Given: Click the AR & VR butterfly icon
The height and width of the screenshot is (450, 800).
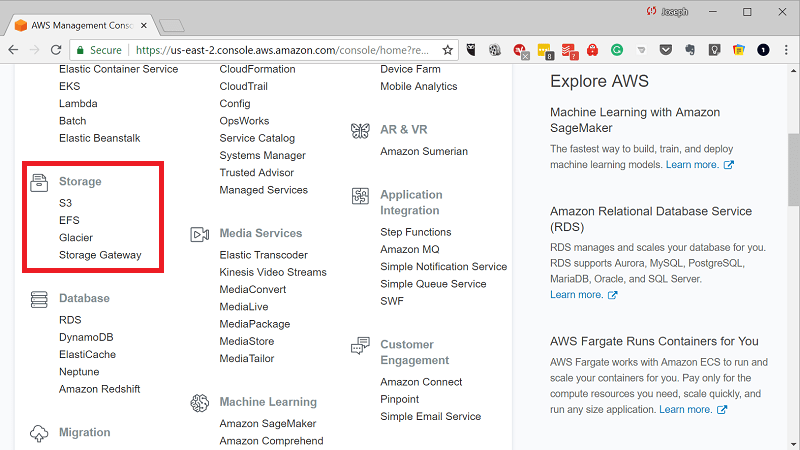Looking at the screenshot, I should (x=360, y=131).
